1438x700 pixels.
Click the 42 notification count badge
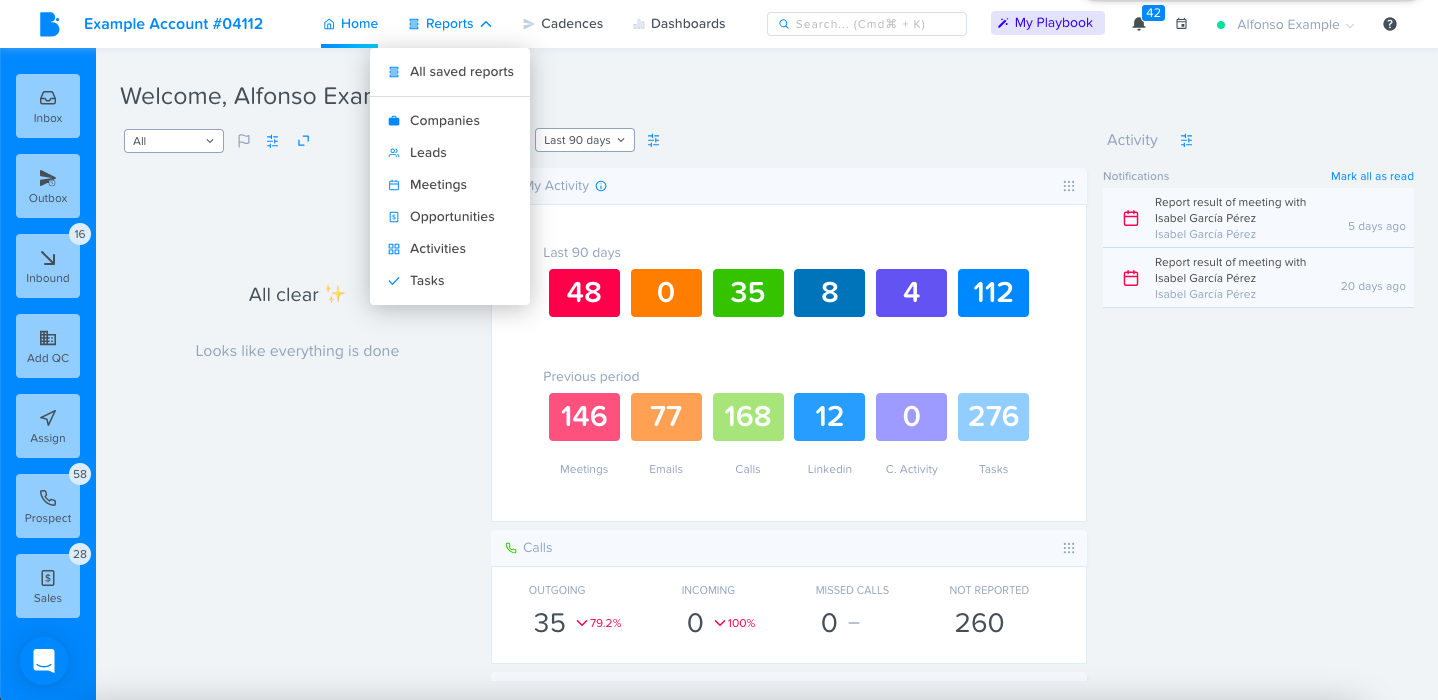[1153, 13]
